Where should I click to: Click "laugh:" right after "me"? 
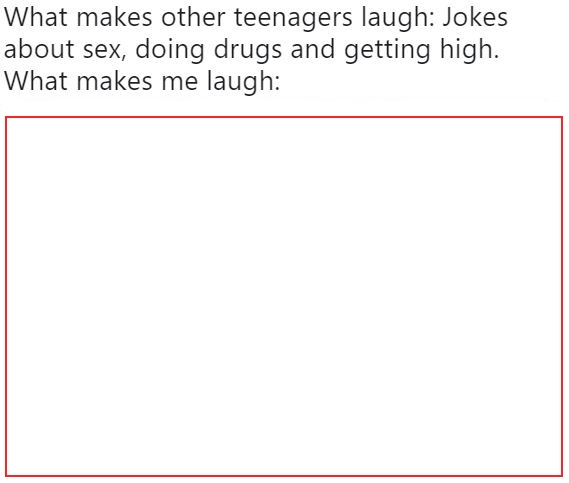pos(244,82)
